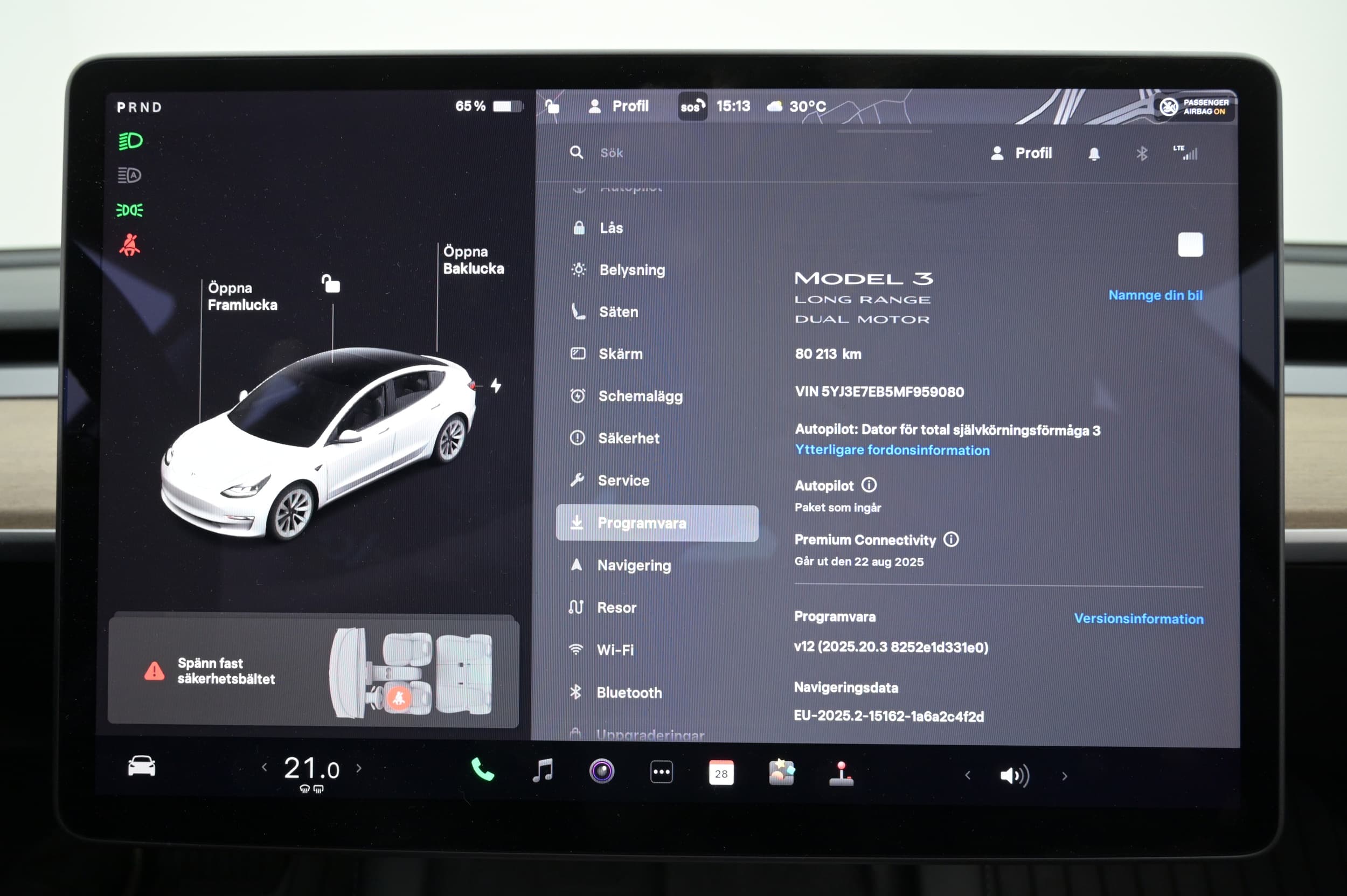Viewport: 1347px width, 896px height.
Task: Open the front trunk (Öppna Framlucka)
Action: pos(242,296)
